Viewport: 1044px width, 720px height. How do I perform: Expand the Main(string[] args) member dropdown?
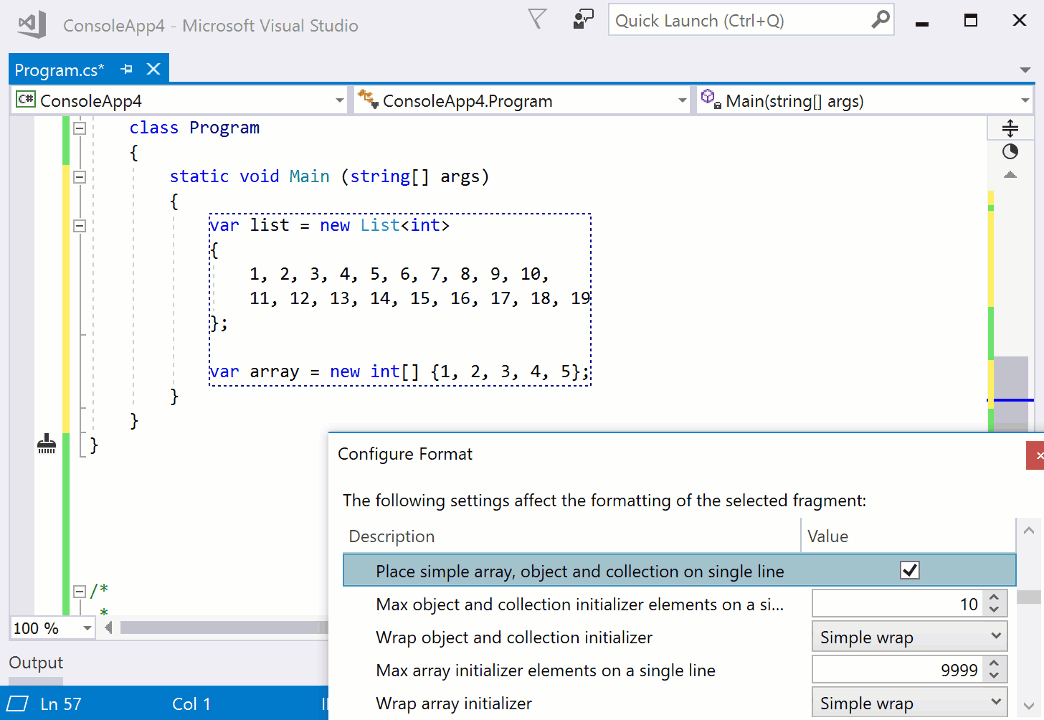pos(1025,101)
